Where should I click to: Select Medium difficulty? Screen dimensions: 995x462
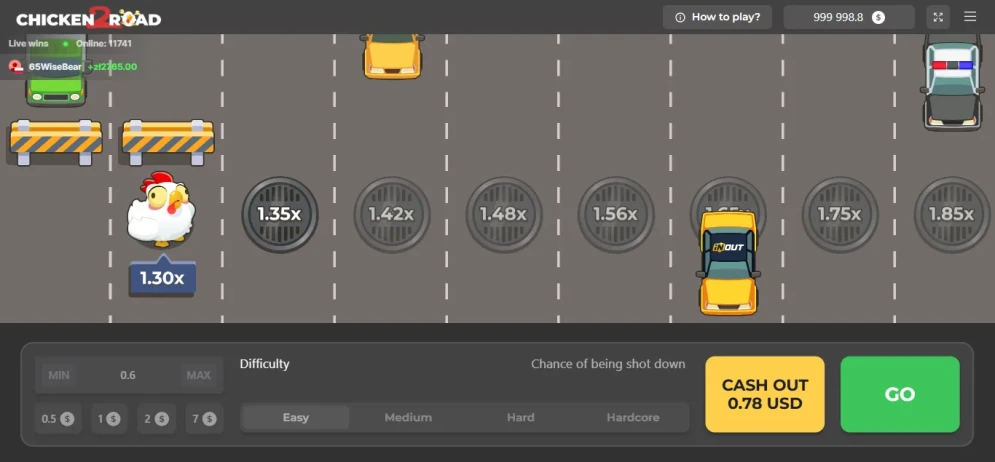(x=408, y=418)
